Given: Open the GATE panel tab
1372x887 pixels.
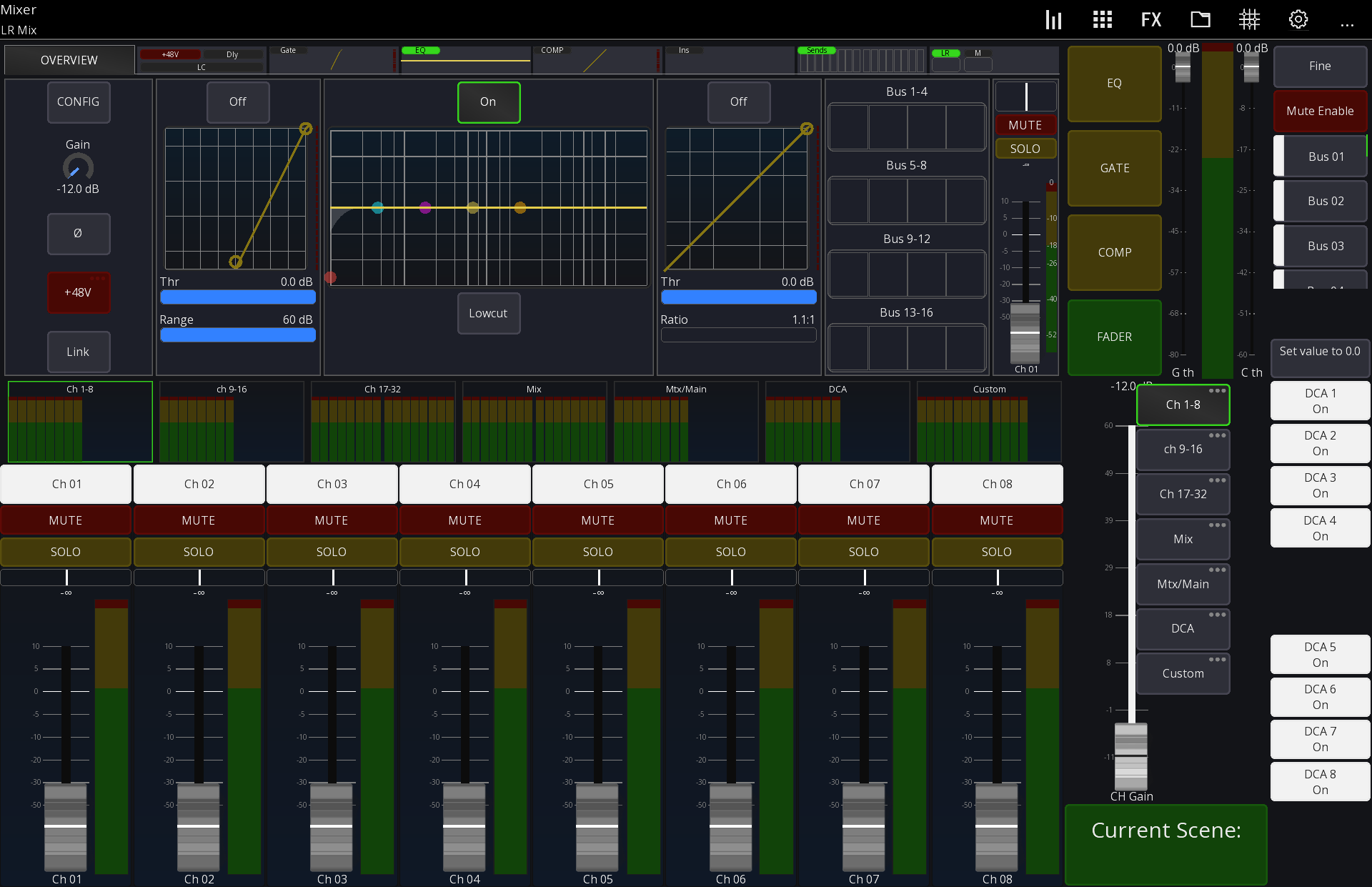Looking at the screenshot, I should tap(1114, 168).
